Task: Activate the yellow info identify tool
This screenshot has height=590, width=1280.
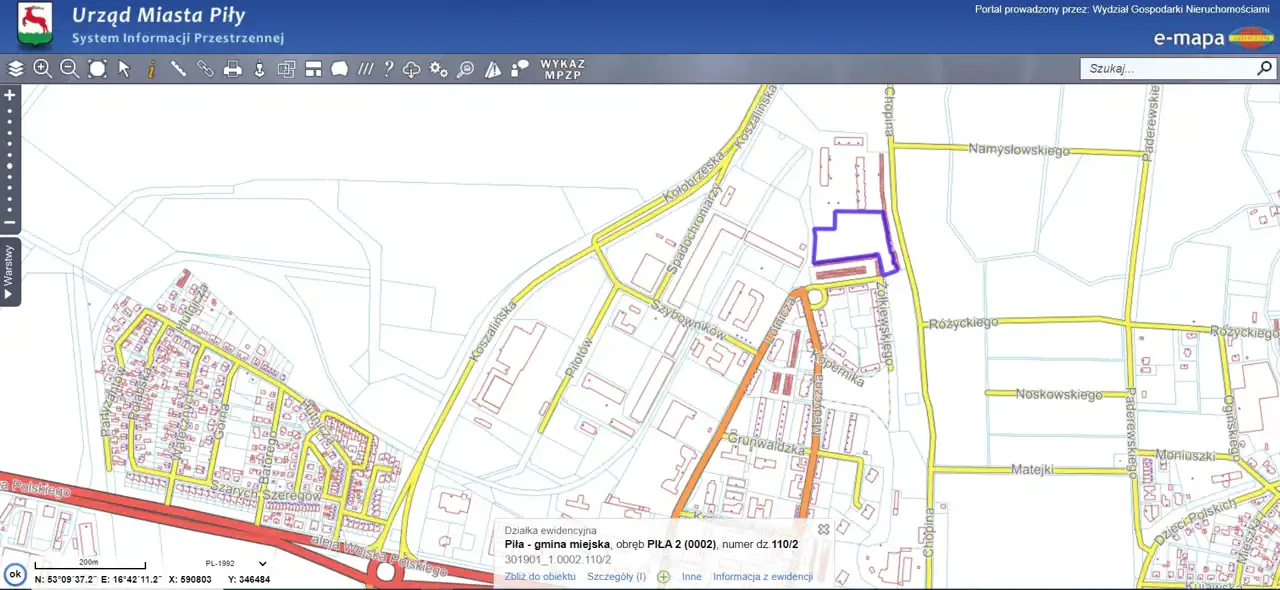Action: (151, 69)
